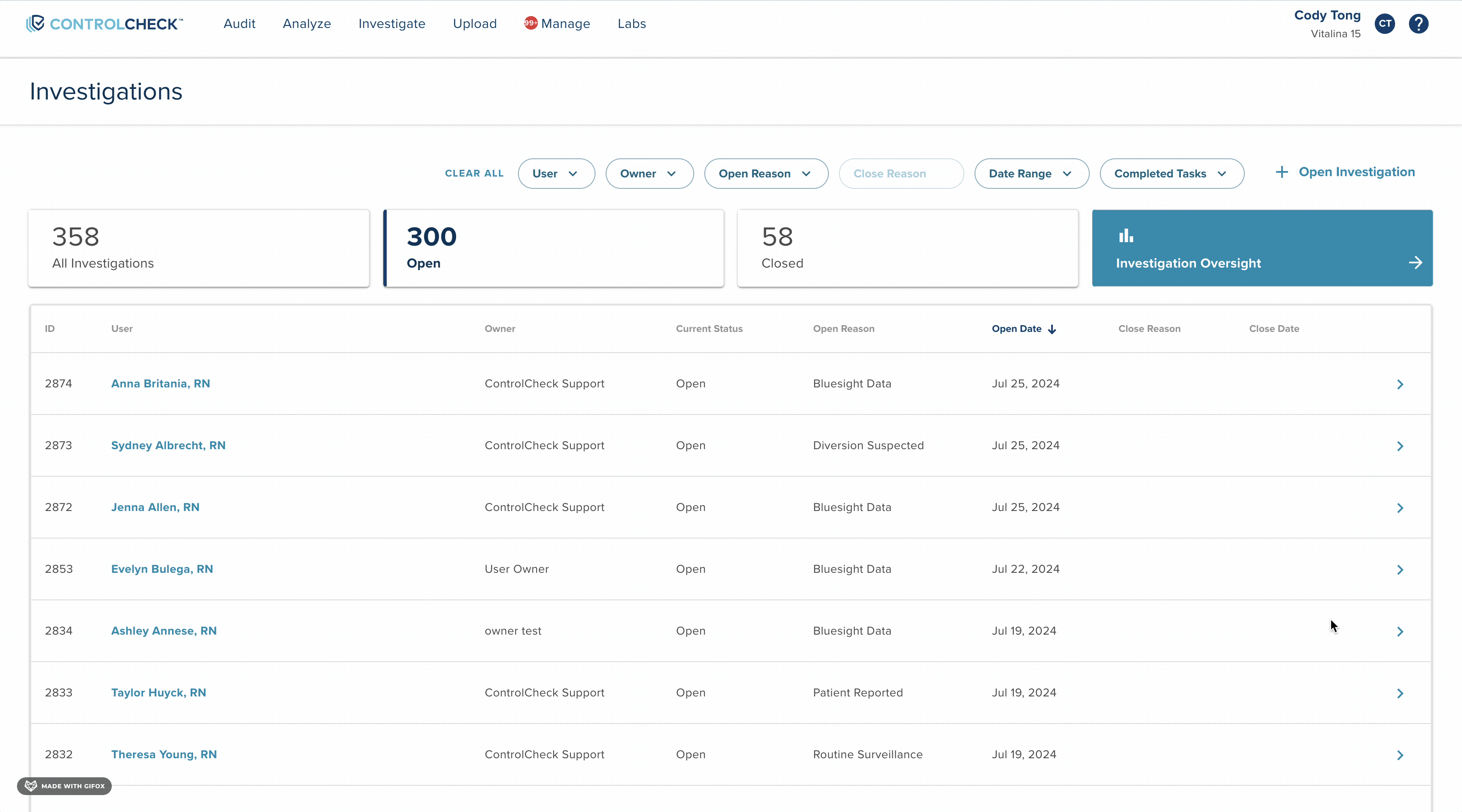This screenshot has height=812, width=1462.
Task: Open Taylor Huyck, RN user link
Action: click(158, 693)
